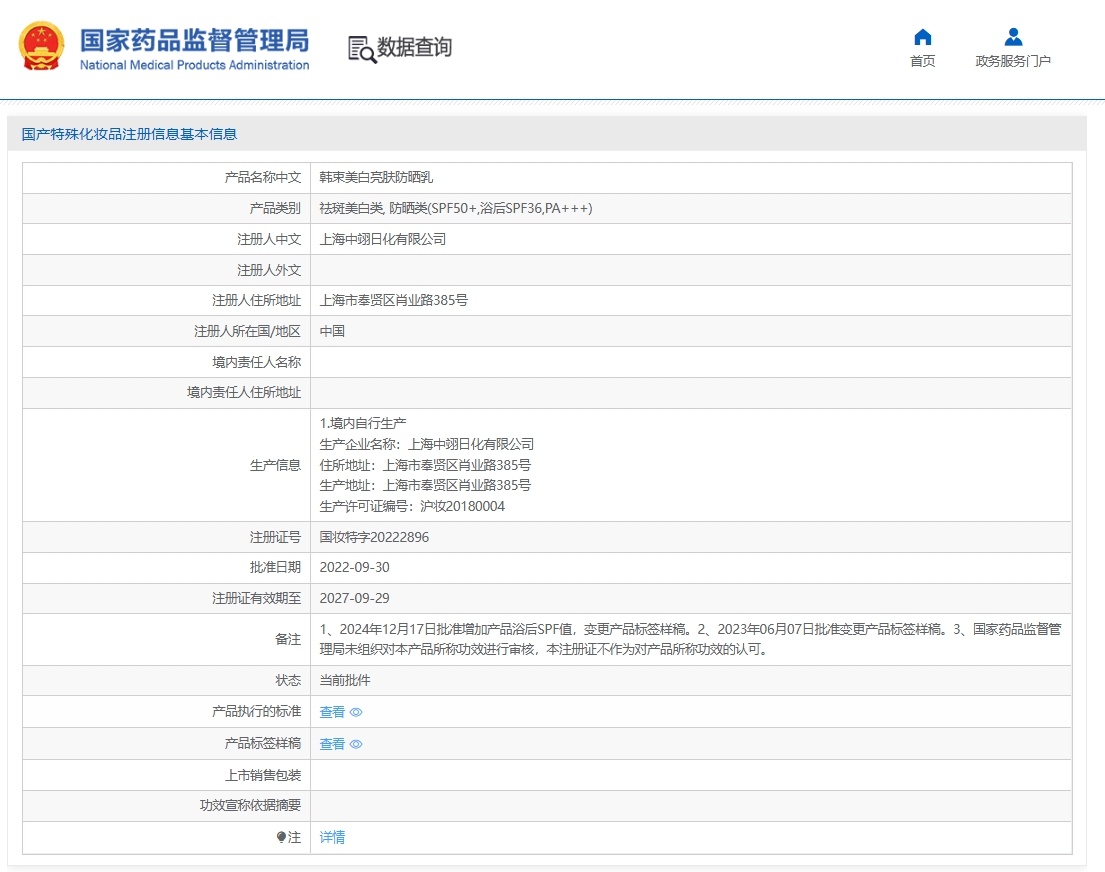Click the 政务服务门户 user icon
1105x872 pixels.
pyautogui.click(x=1013, y=37)
